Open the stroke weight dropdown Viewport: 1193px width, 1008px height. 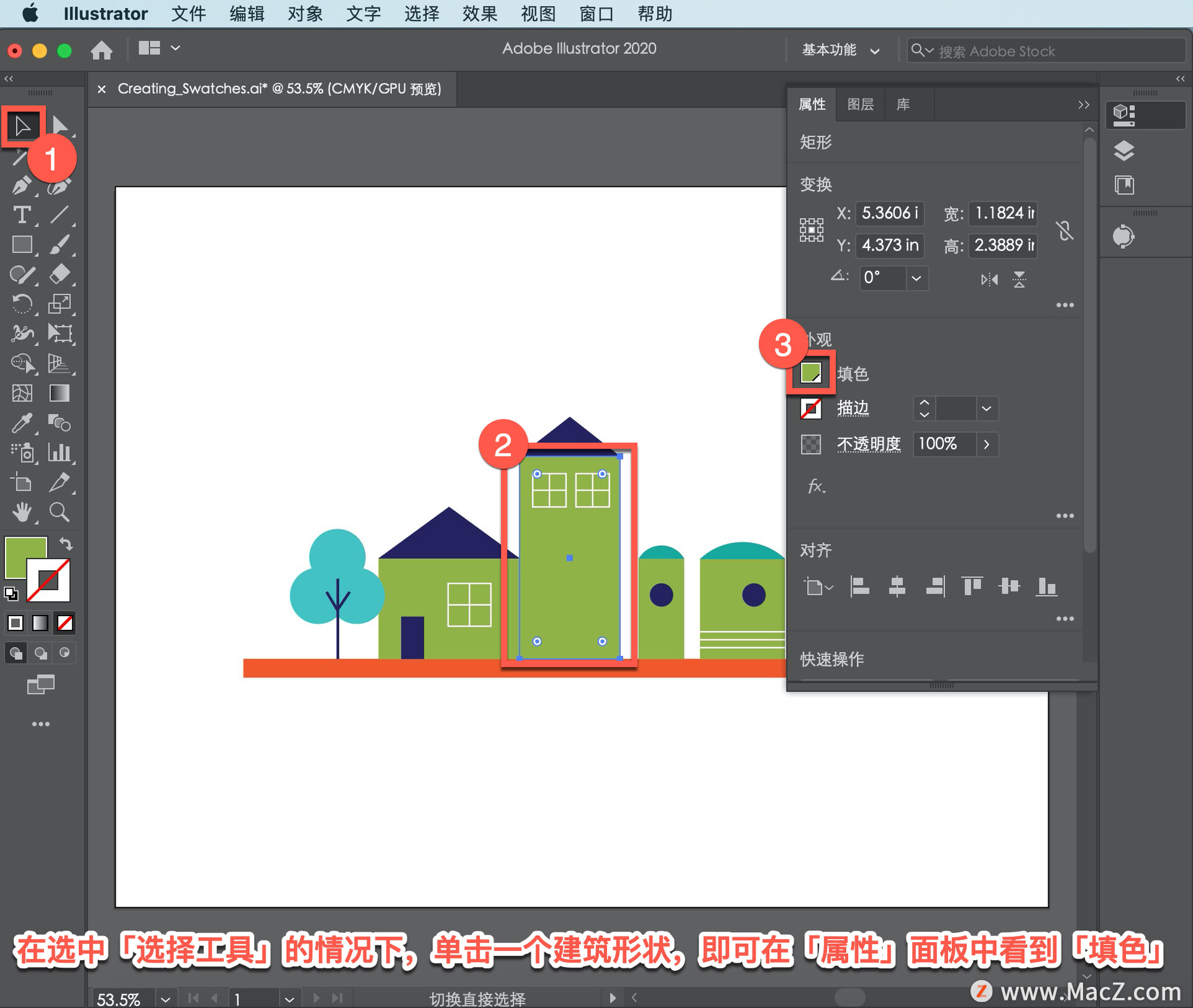click(986, 409)
